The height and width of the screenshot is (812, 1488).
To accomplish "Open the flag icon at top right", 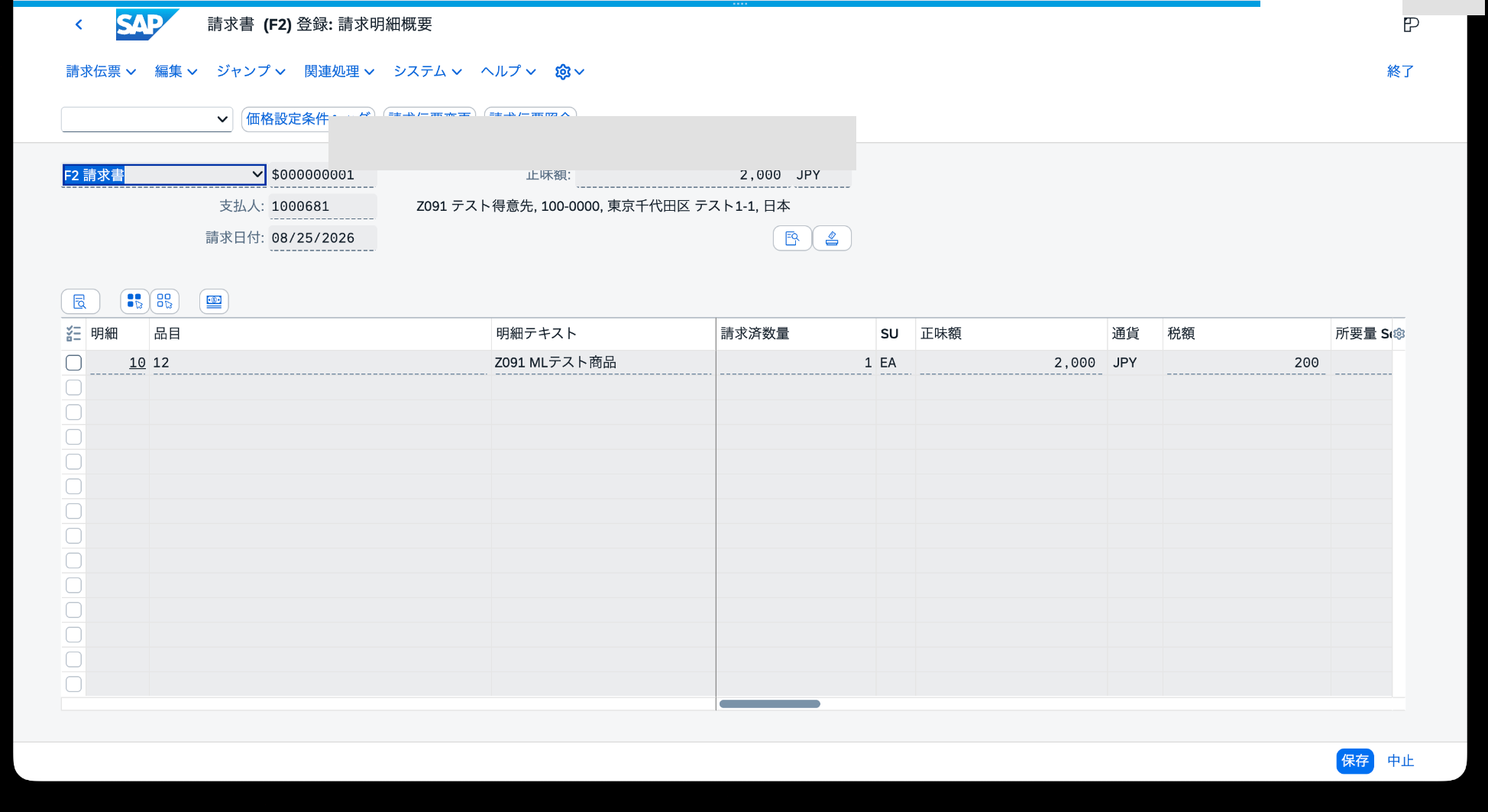I will tap(1411, 24).
